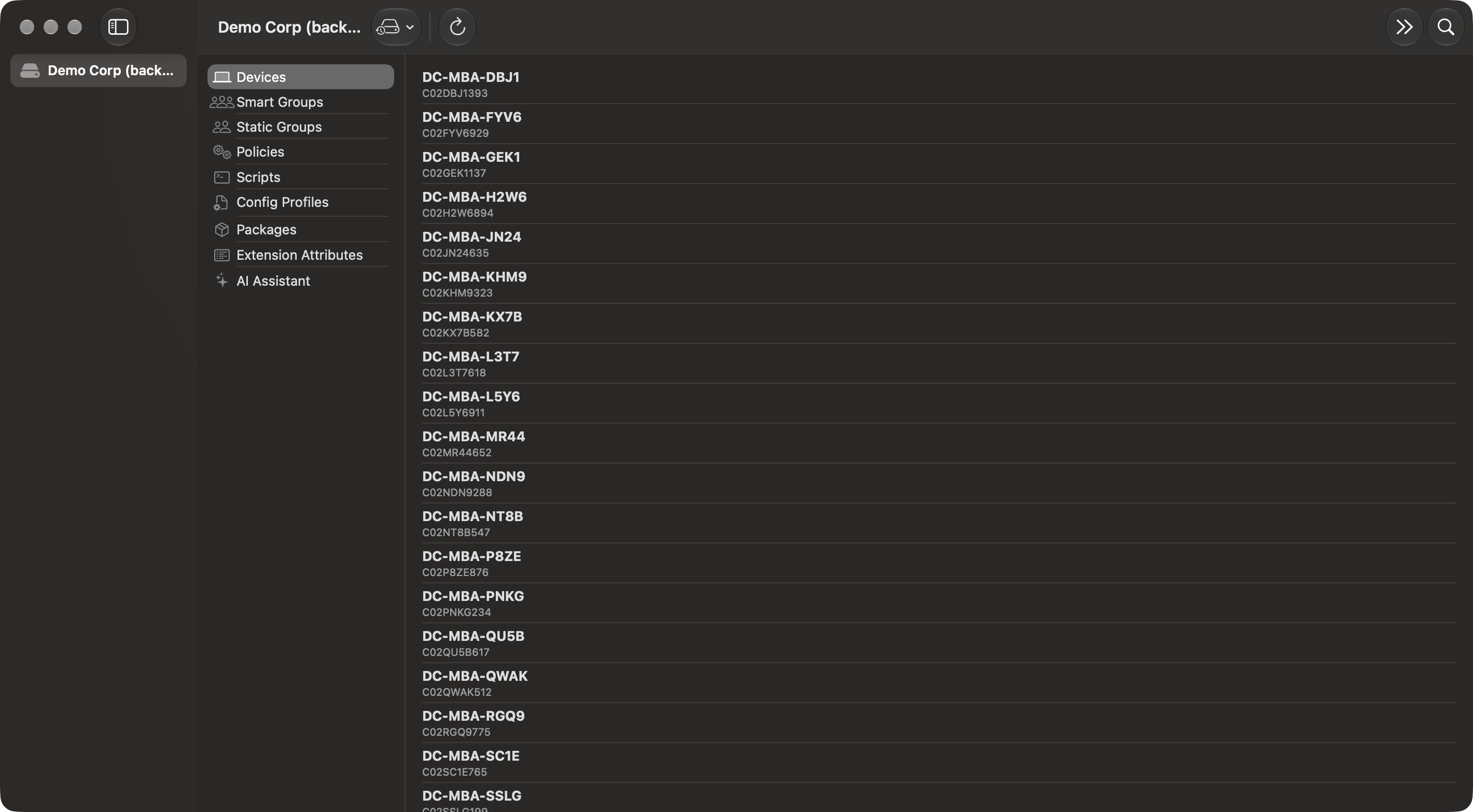Select device DC-MBA-FYV6
1473x812 pixels.
pos(939,124)
